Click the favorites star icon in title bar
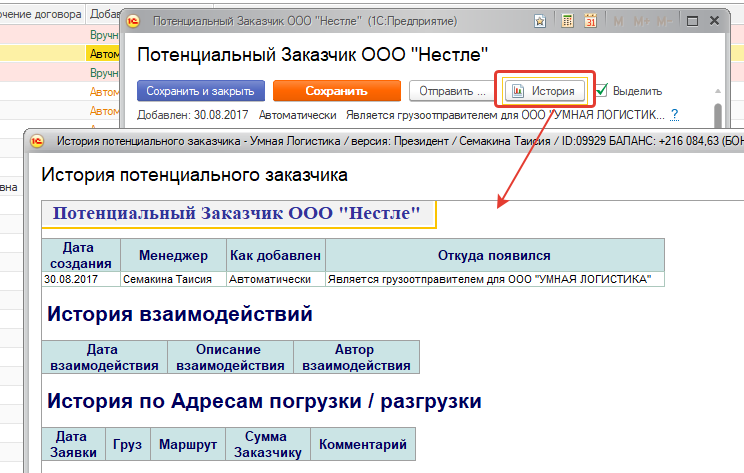Image resolution: width=744 pixels, height=473 pixels. pos(539,21)
